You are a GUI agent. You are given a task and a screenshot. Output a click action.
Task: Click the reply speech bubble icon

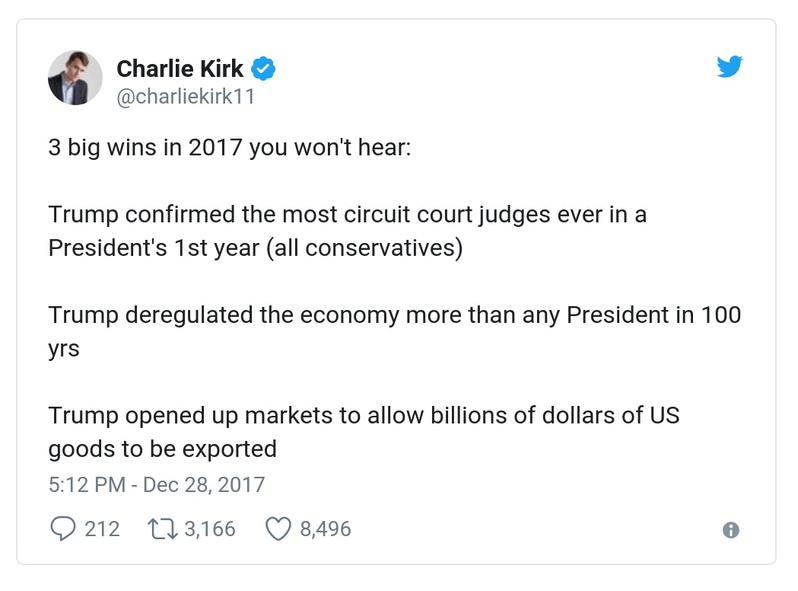coord(62,529)
